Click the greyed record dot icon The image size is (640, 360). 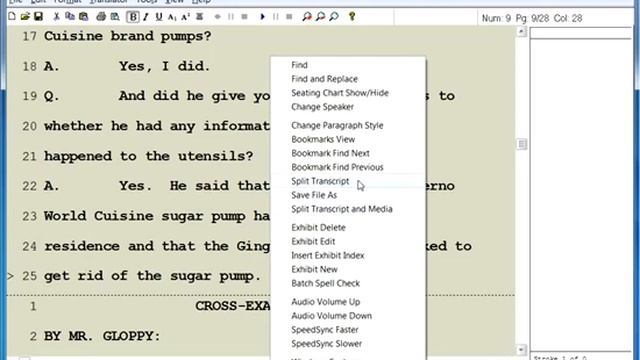[218, 17]
